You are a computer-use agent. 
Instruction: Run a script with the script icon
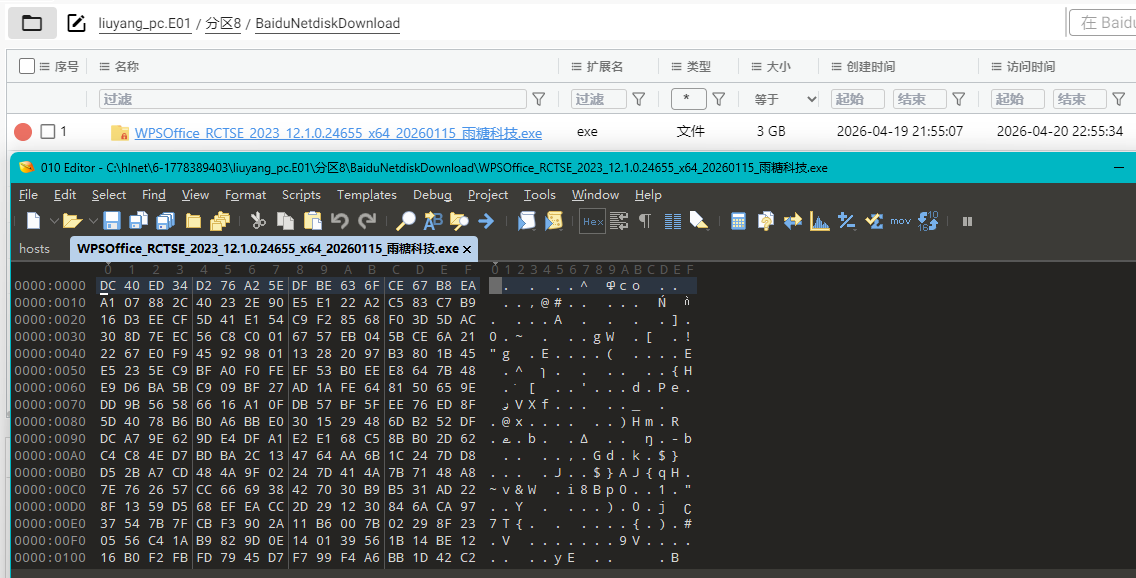[x=527, y=221]
